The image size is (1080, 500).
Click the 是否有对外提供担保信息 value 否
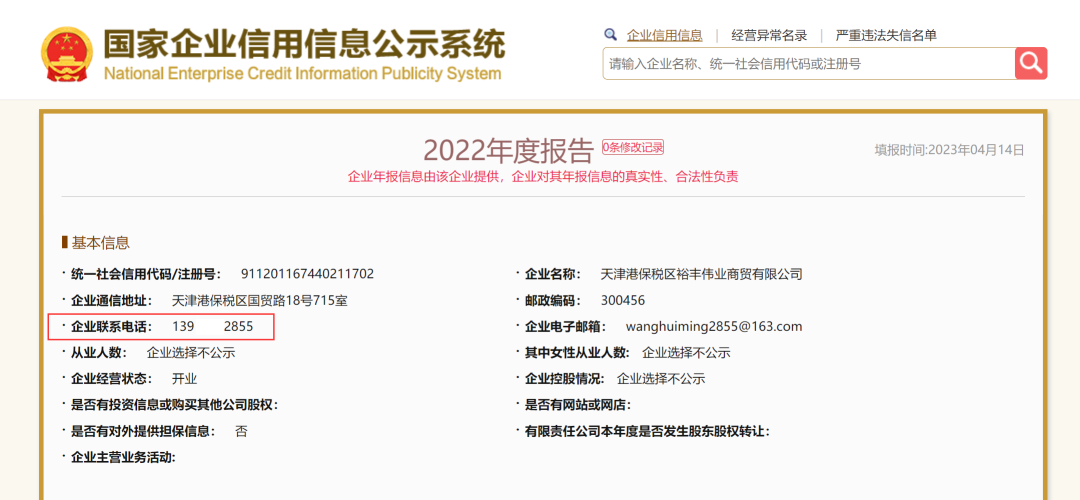click(241, 431)
